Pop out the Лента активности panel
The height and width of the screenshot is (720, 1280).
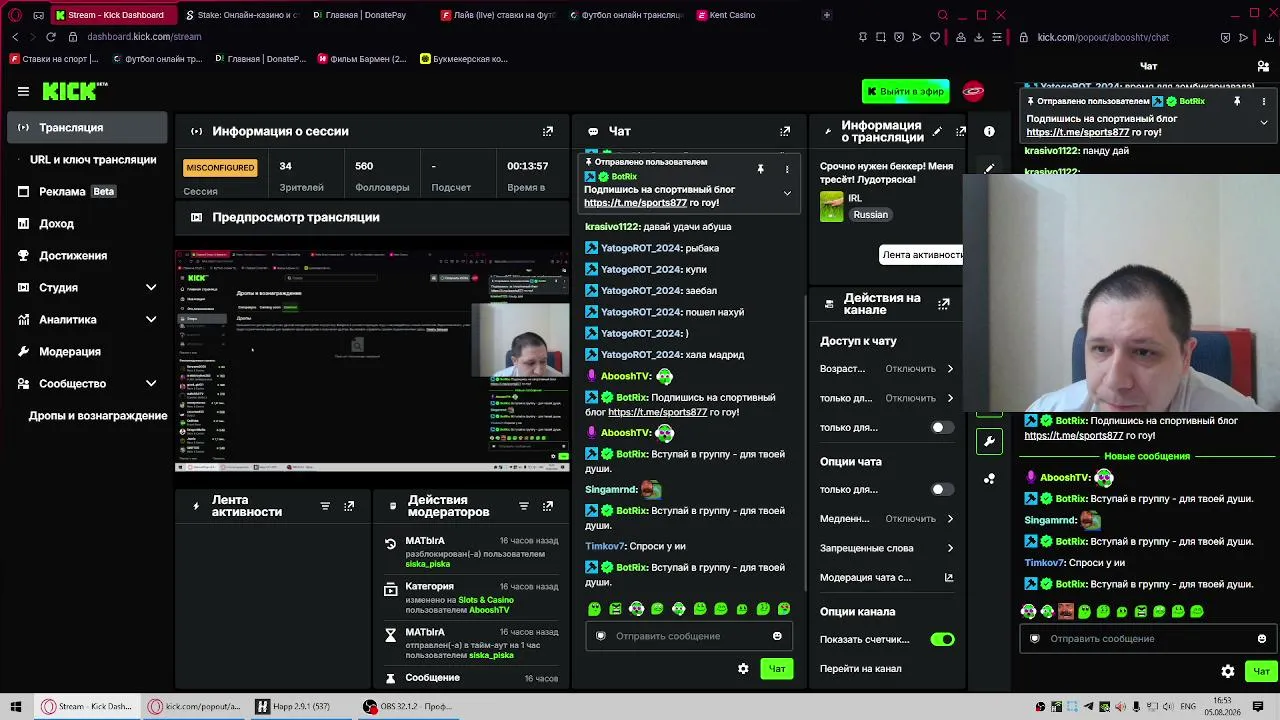pos(349,506)
